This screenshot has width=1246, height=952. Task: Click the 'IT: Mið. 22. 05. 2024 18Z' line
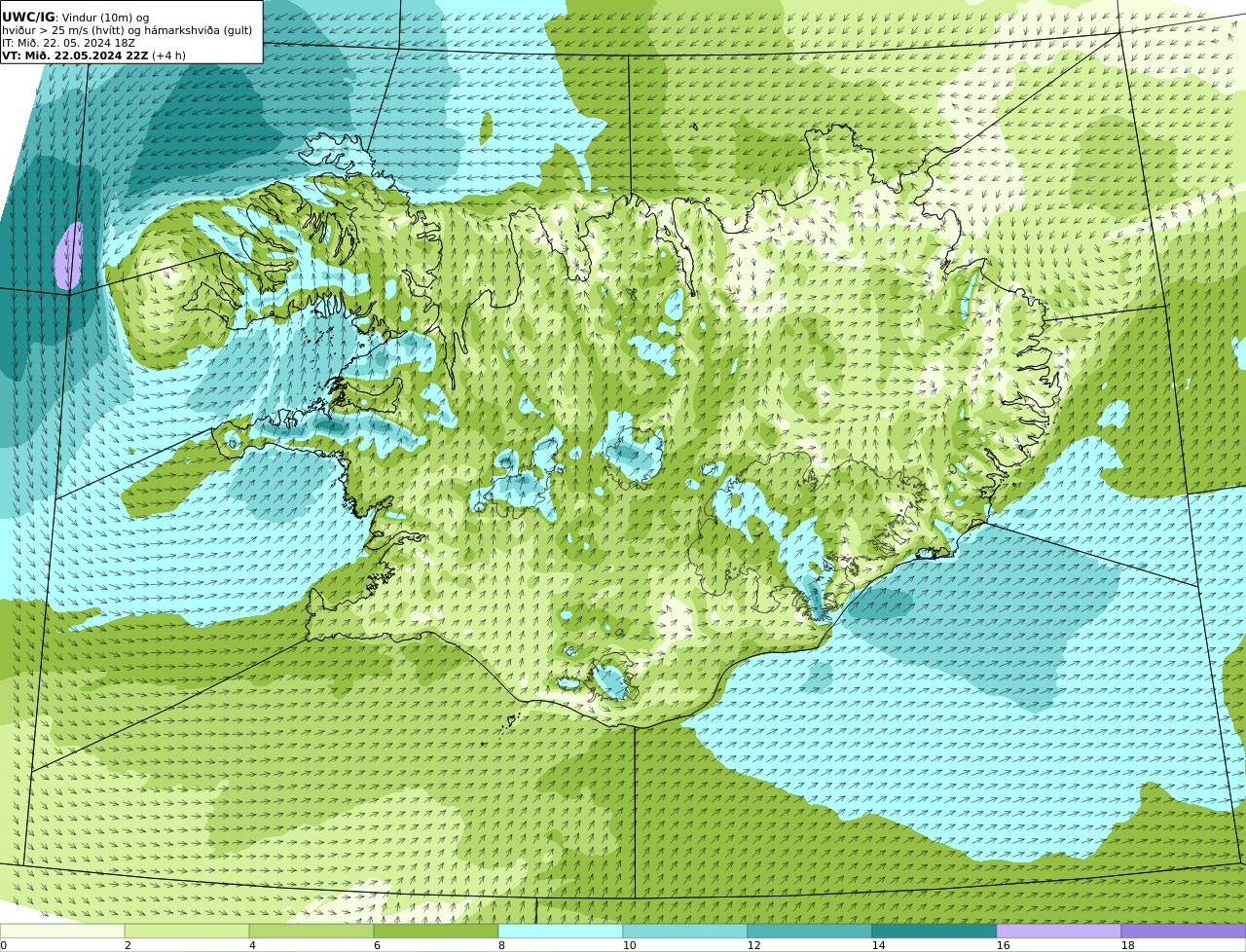(68, 43)
